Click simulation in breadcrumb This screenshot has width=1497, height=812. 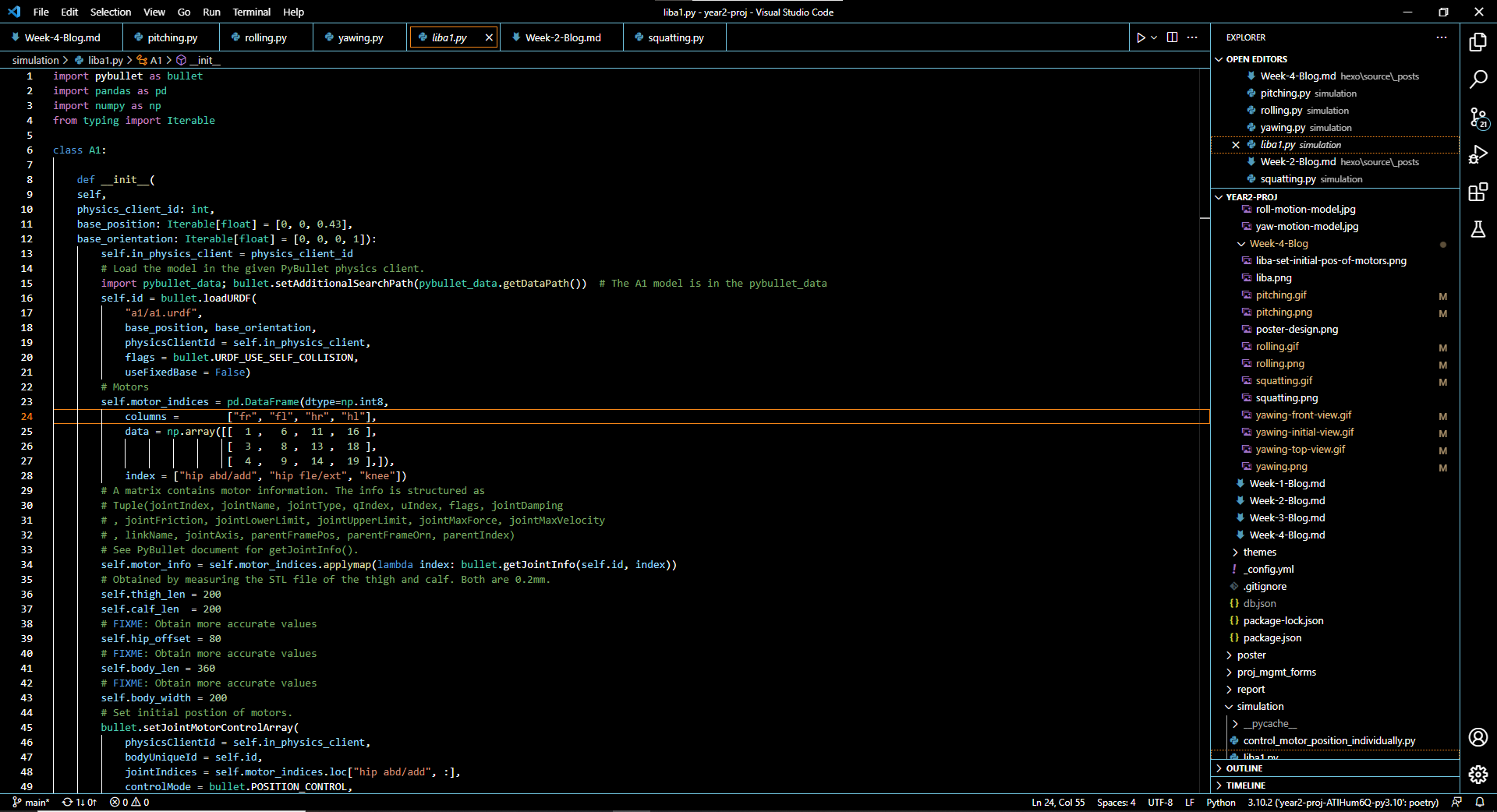35,60
